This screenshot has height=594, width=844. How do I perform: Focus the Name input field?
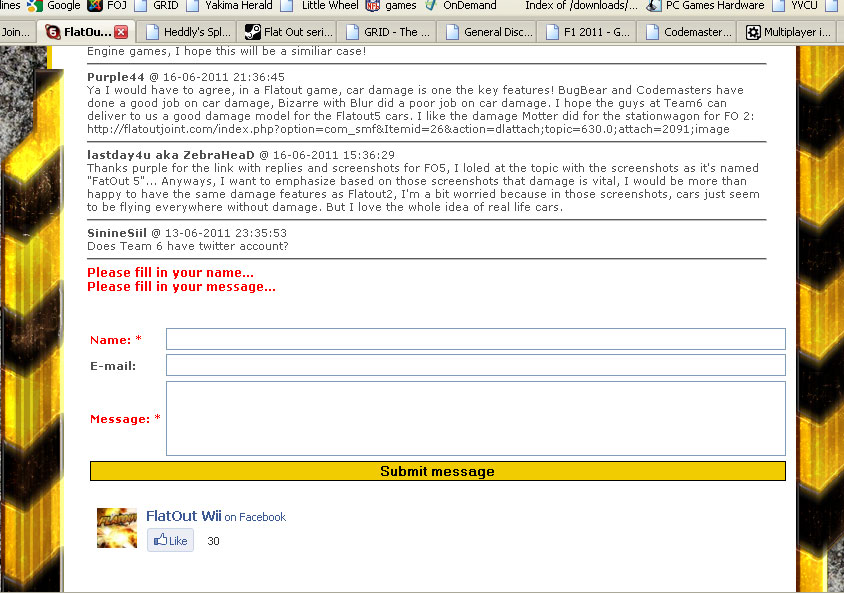pyautogui.click(x=476, y=339)
